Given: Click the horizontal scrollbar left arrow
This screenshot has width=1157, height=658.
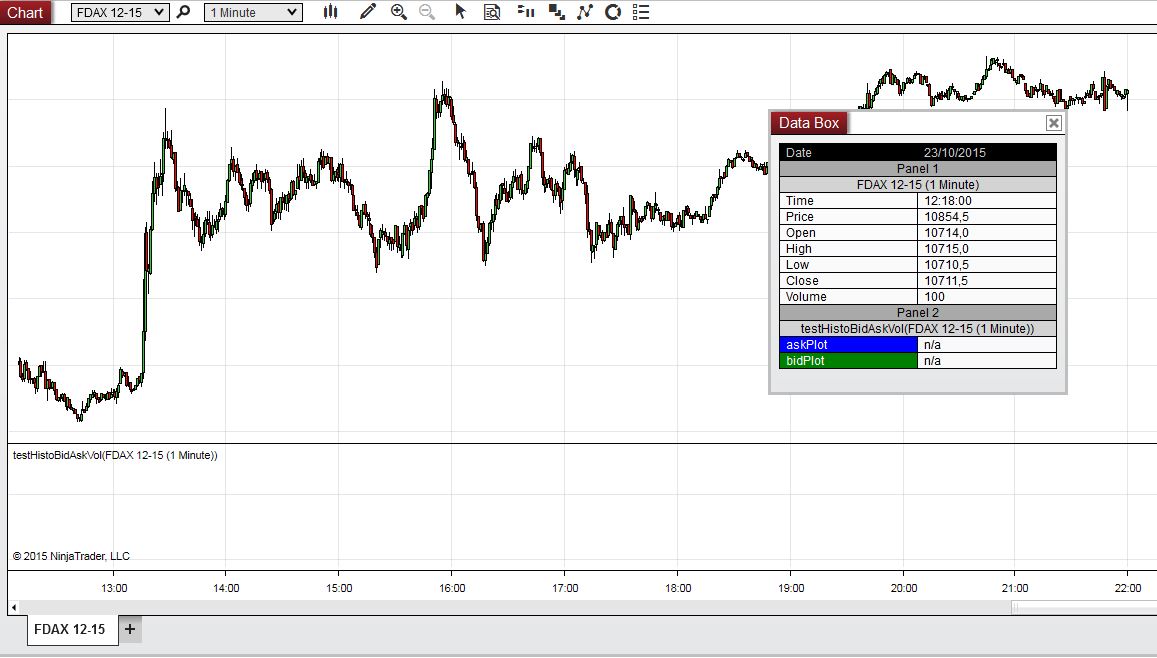Looking at the screenshot, I should click(13, 608).
